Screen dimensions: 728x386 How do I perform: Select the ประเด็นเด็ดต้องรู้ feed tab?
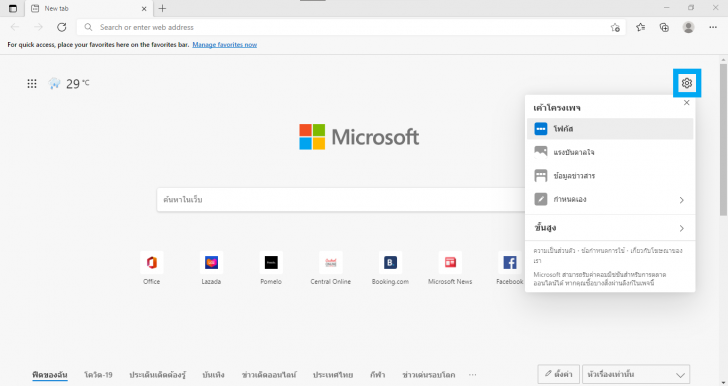click(x=157, y=374)
